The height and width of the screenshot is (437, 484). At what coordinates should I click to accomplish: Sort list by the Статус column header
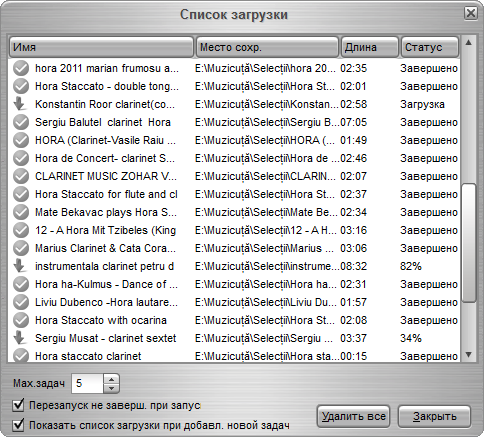pyautogui.click(x=430, y=47)
